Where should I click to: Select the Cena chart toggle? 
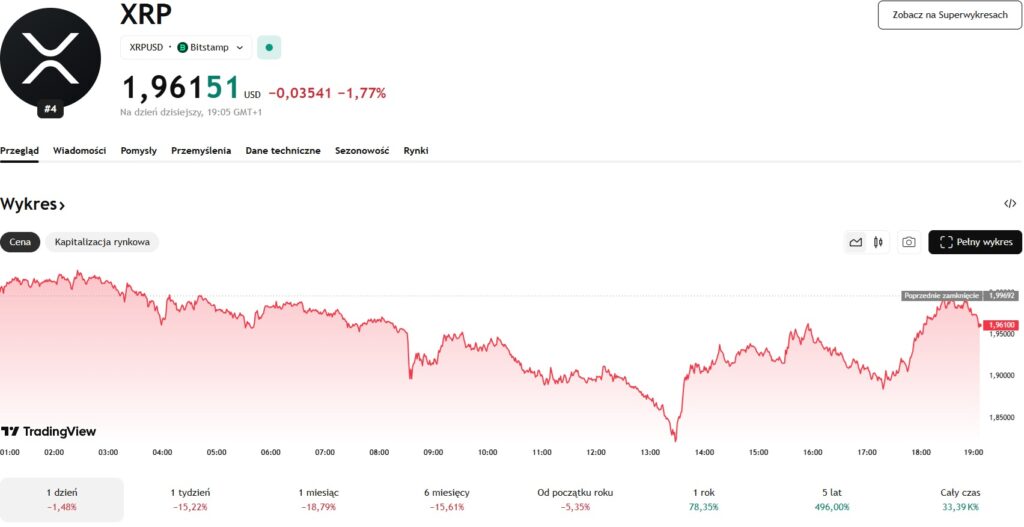point(20,242)
